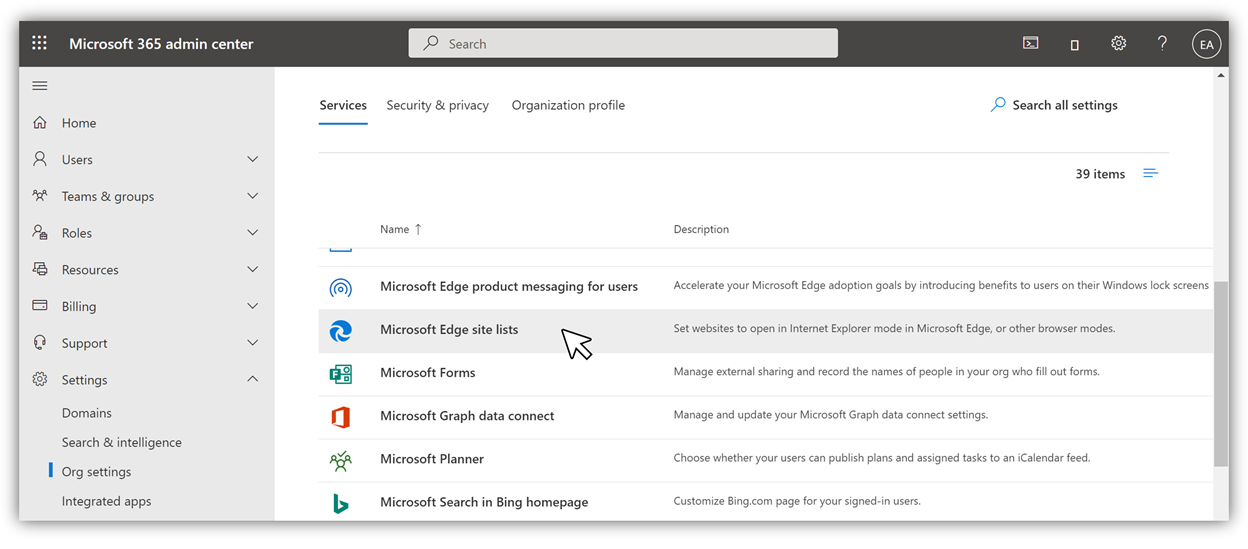Viewport: 1248px width, 549px height.
Task: Open the app launcher waffle icon
Action: tap(40, 43)
